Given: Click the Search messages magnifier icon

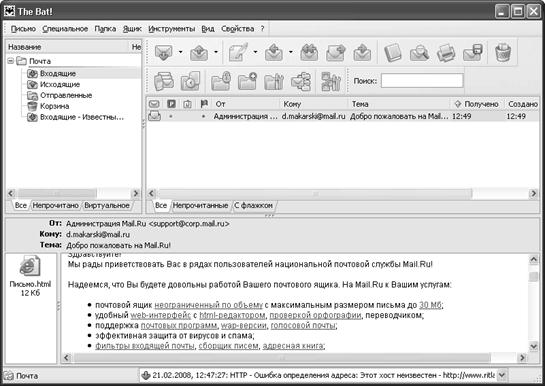Looking at the screenshot, I should pos(419,53).
